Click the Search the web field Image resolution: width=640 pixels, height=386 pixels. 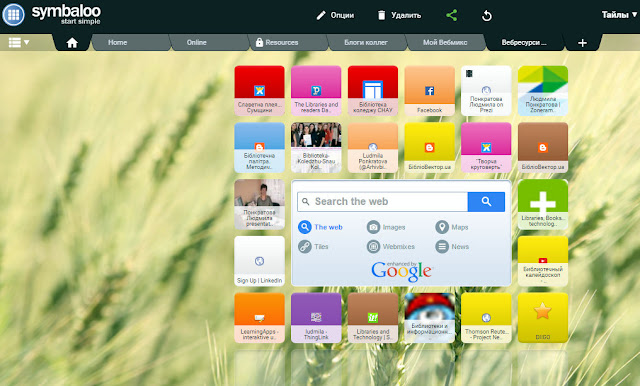382,202
